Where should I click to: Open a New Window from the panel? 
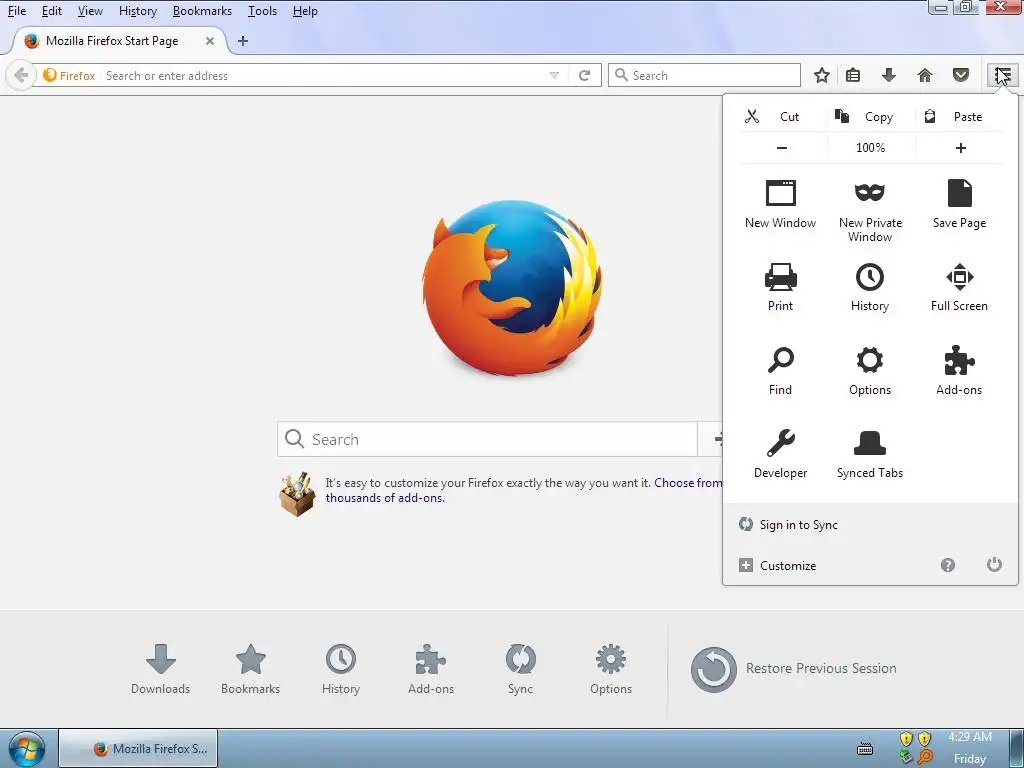click(x=780, y=204)
